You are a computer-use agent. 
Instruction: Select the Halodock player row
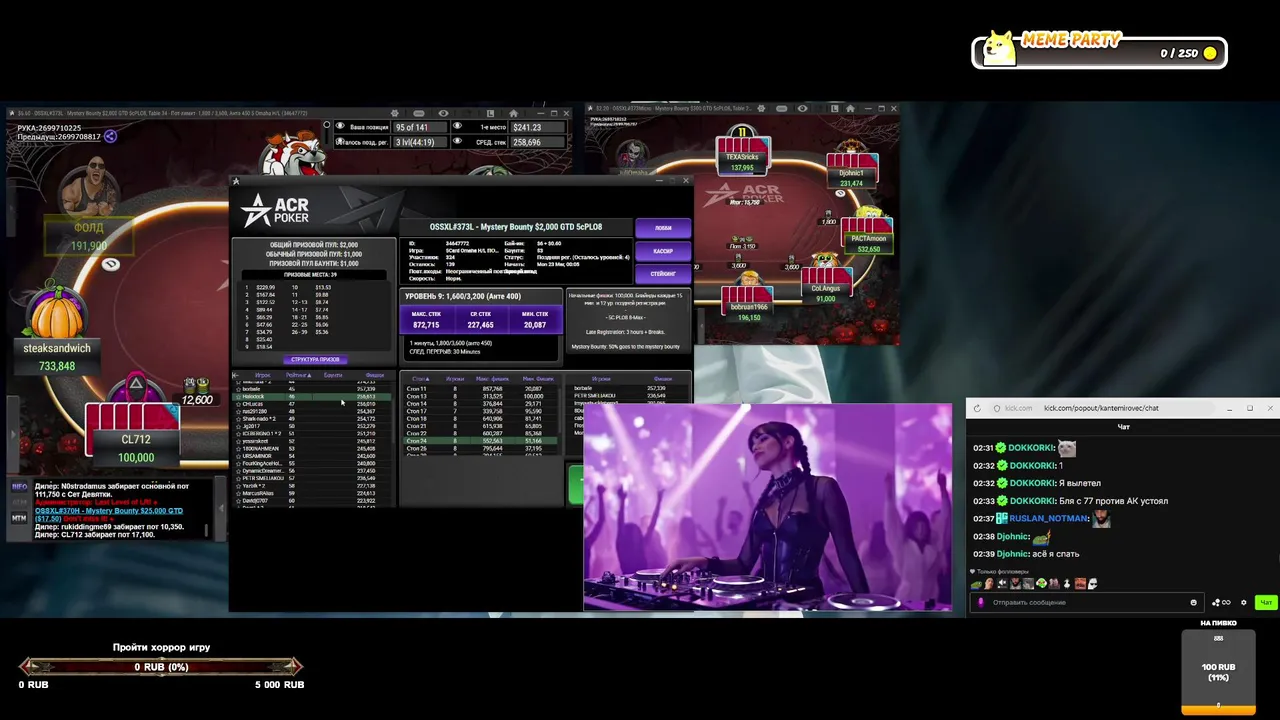coord(310,397)
